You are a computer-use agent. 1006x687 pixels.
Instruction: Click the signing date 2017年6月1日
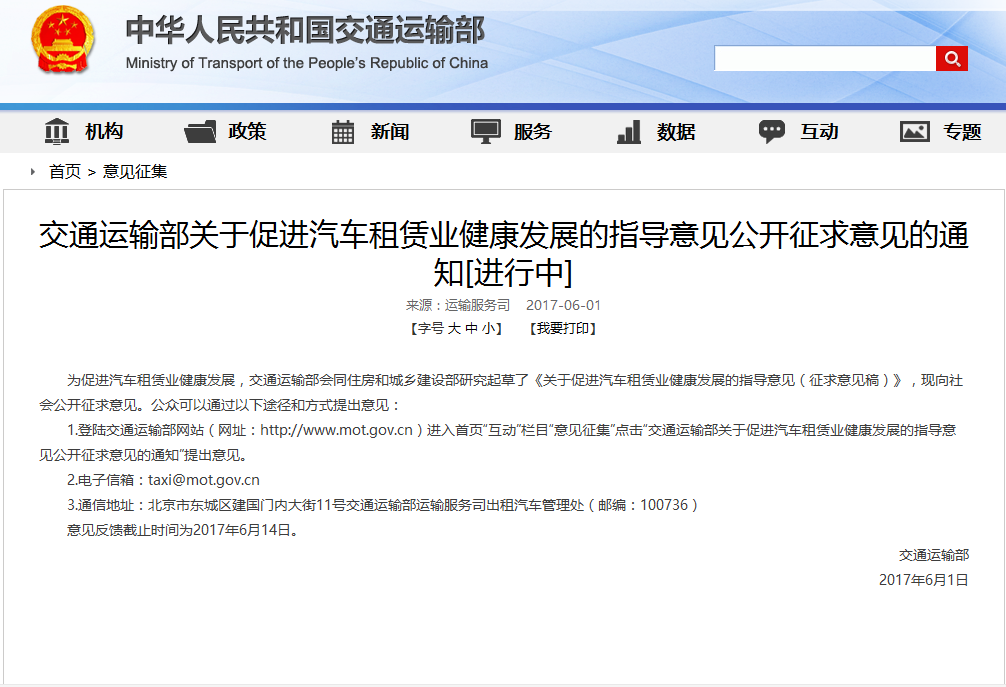click(x=923, y=580)
